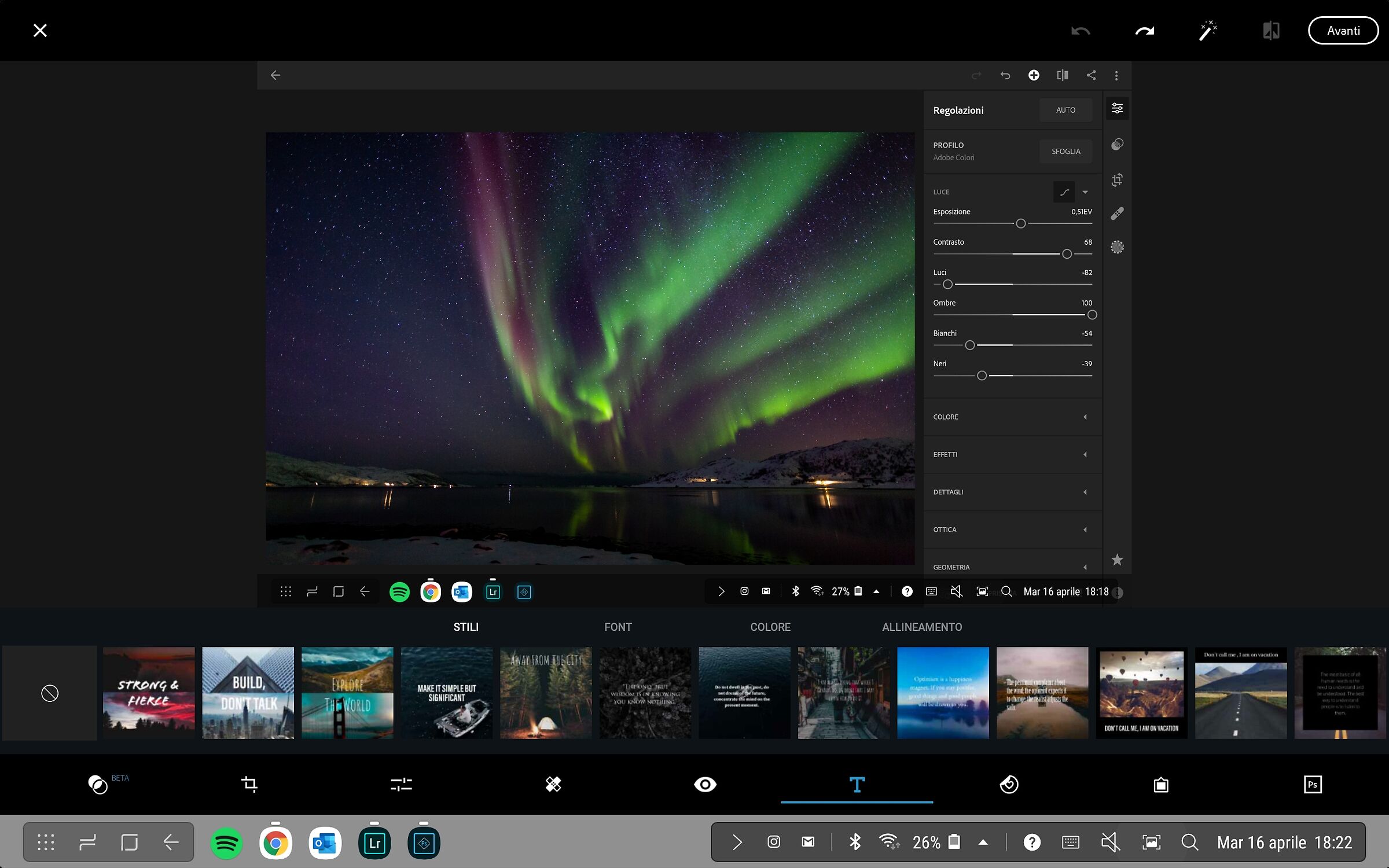Open the adjustments sliders tool

click(x=401, y=785)
